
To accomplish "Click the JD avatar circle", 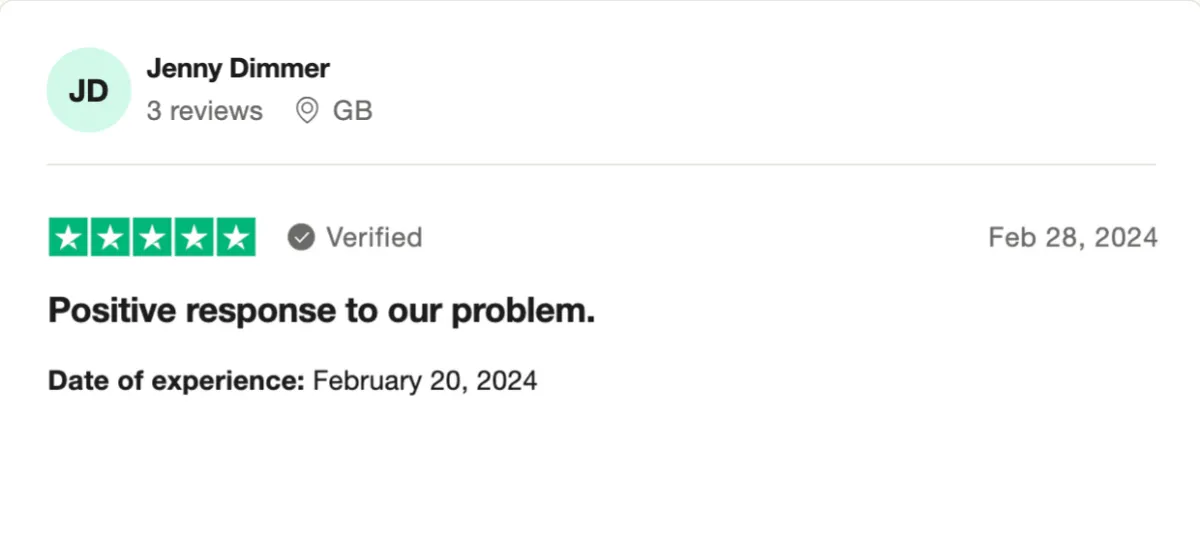I will click(89, 90).
